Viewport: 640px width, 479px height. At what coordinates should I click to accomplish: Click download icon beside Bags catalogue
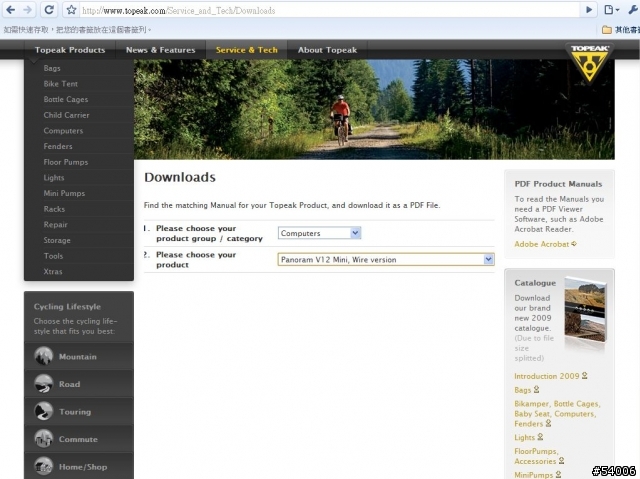[536, 390]
